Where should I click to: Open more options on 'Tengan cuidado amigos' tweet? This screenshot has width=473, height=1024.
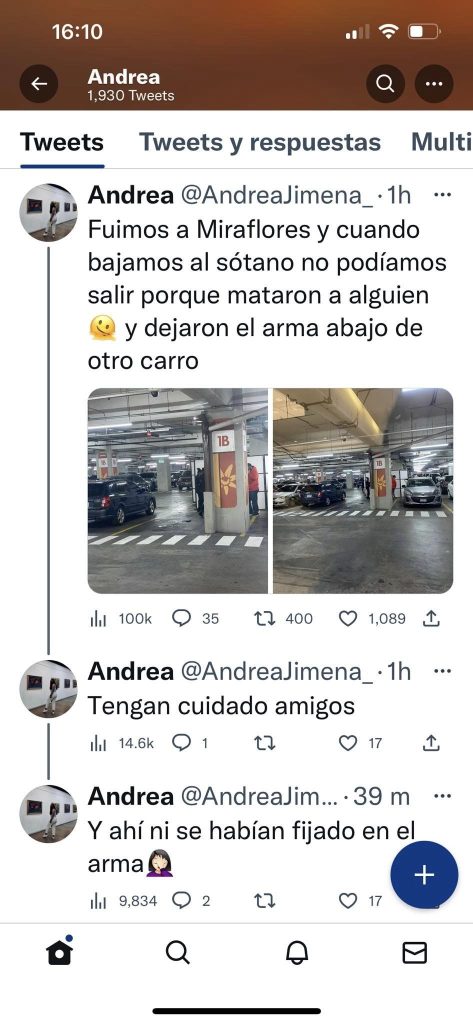click(x=442, y=671)
